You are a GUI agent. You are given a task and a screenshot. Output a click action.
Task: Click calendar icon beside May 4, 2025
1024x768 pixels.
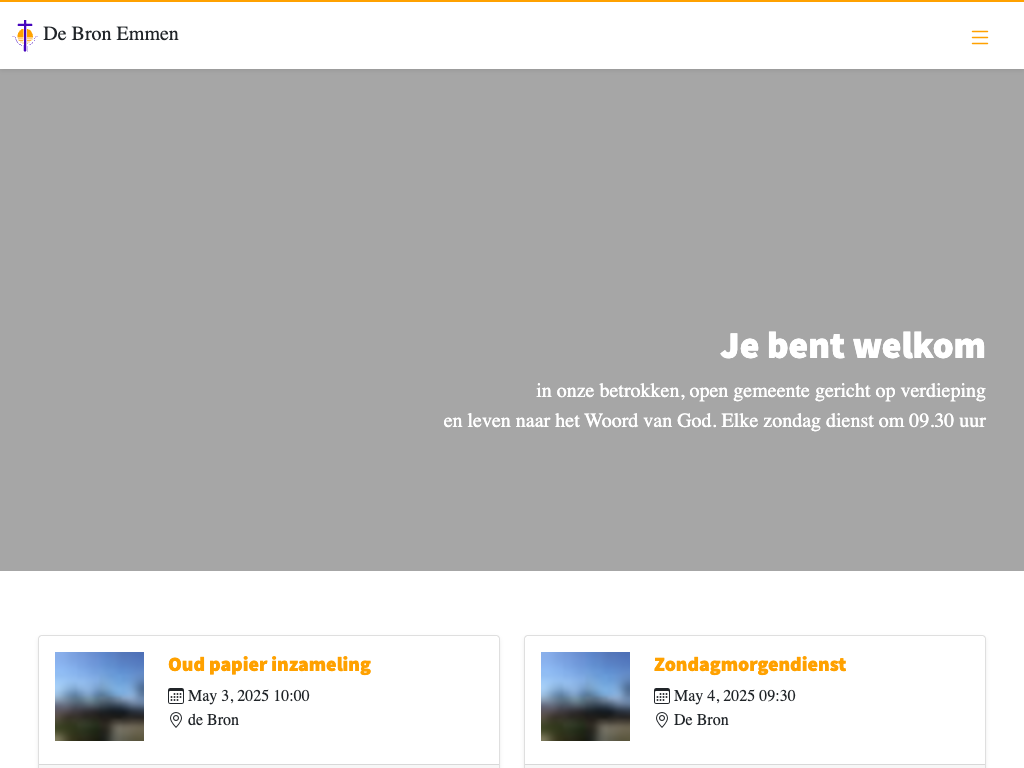pos(662,696)
